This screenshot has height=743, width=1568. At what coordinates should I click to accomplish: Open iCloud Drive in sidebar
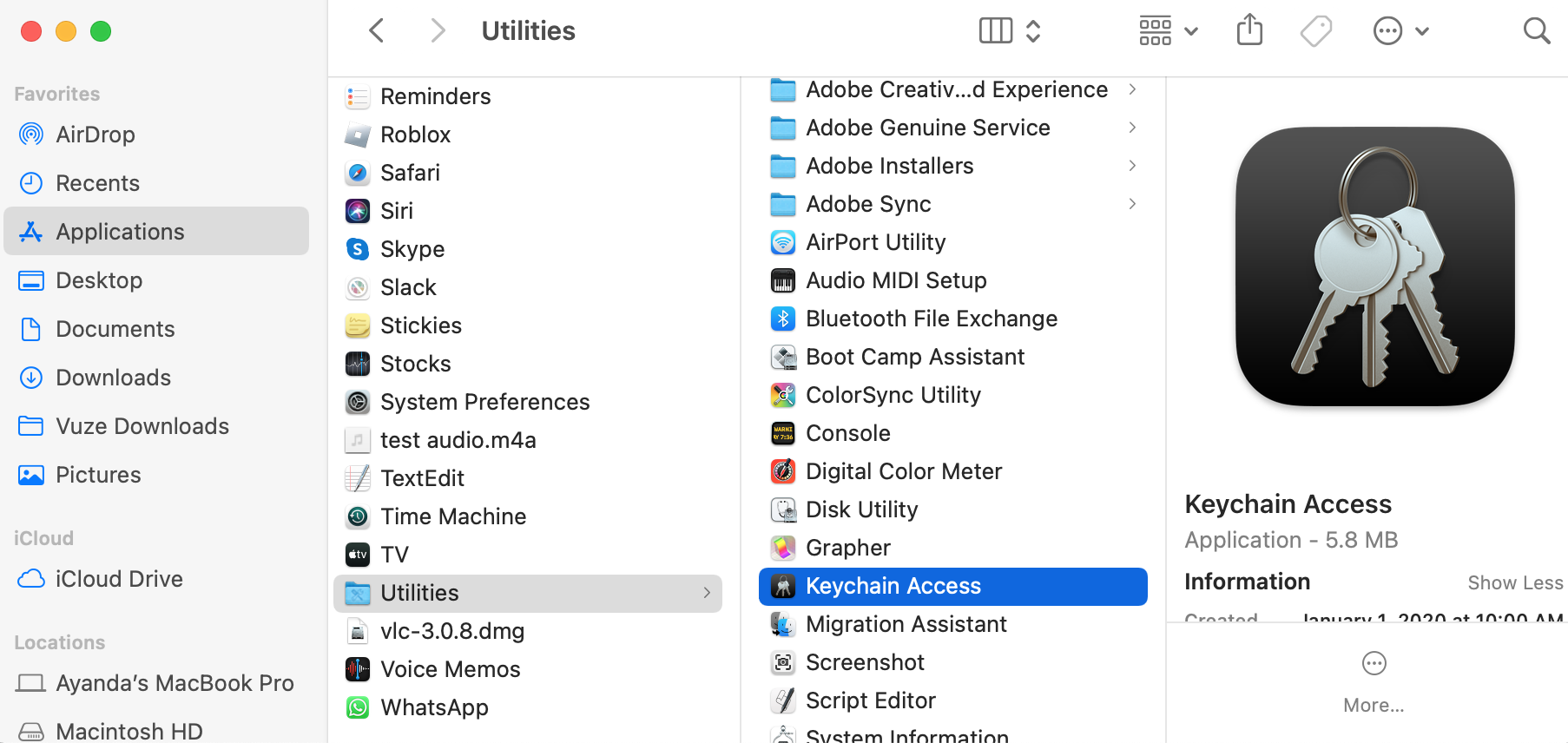pos(156,579)
